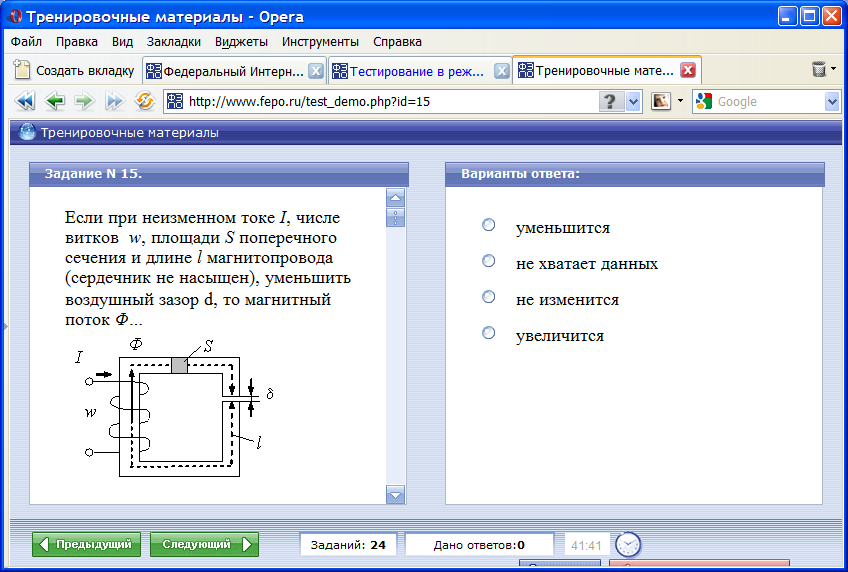Click tab icon of Тестирование в реж... tab
This screenshot has height=572, width=848.
(x=340, y=71)
